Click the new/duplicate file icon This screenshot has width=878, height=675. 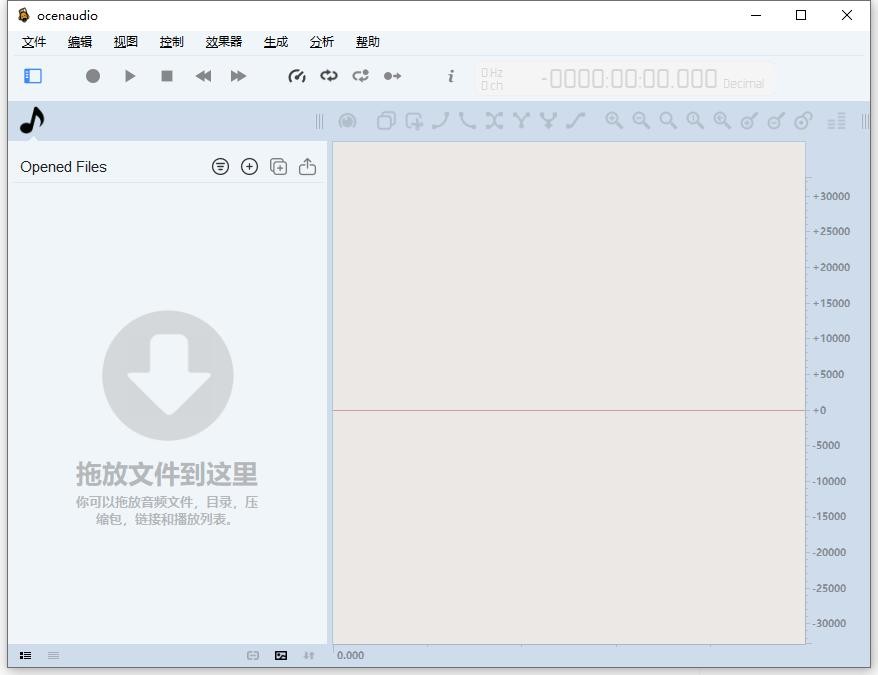pos(278,166)
